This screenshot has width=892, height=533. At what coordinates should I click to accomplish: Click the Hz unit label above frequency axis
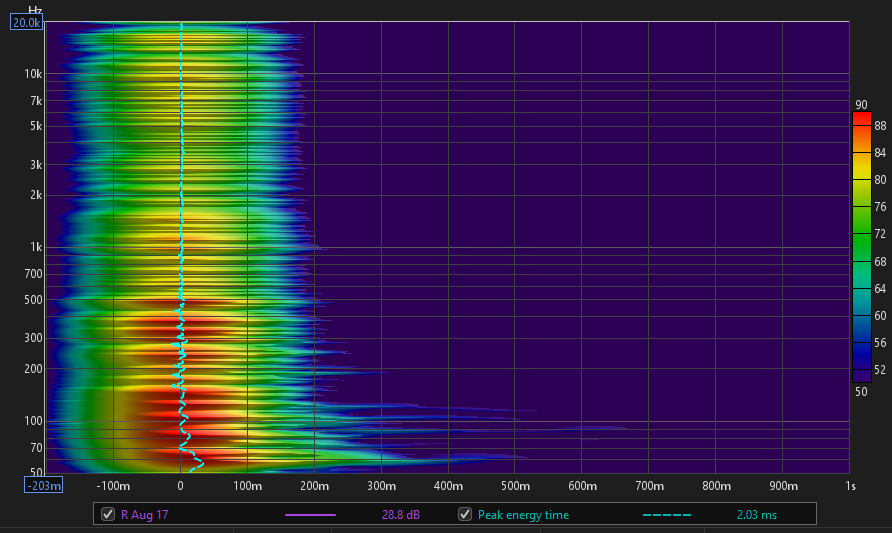pos(35,10)
